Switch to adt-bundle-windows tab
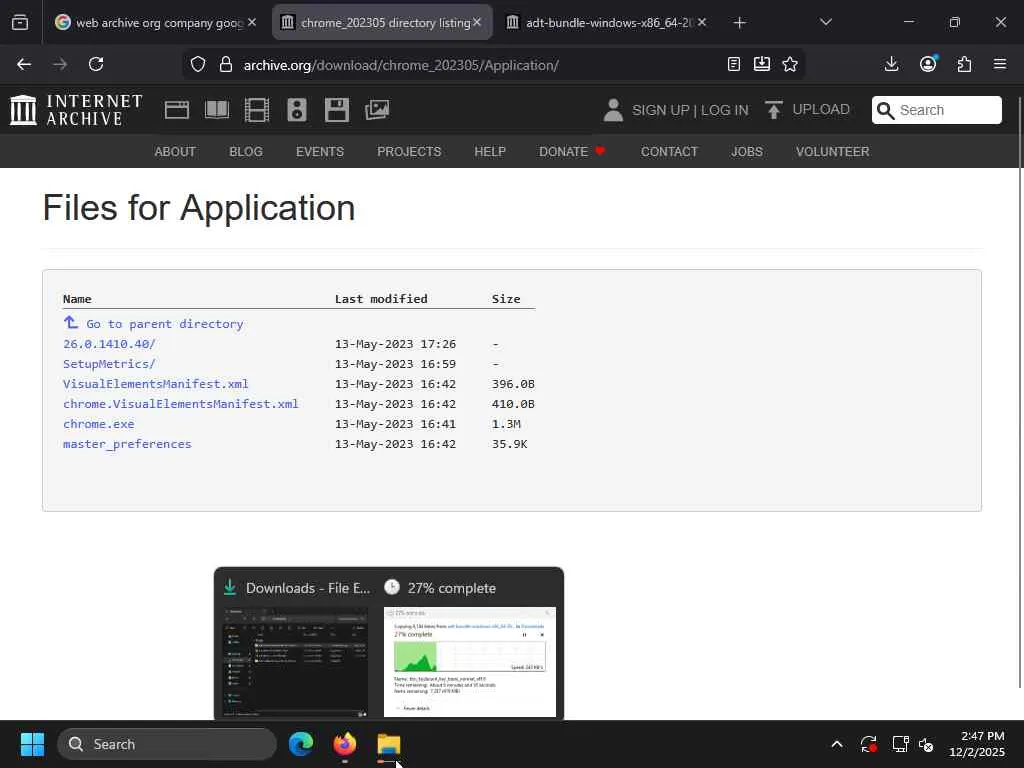This screenshot has width=1024, height=768. coord(607,22)
